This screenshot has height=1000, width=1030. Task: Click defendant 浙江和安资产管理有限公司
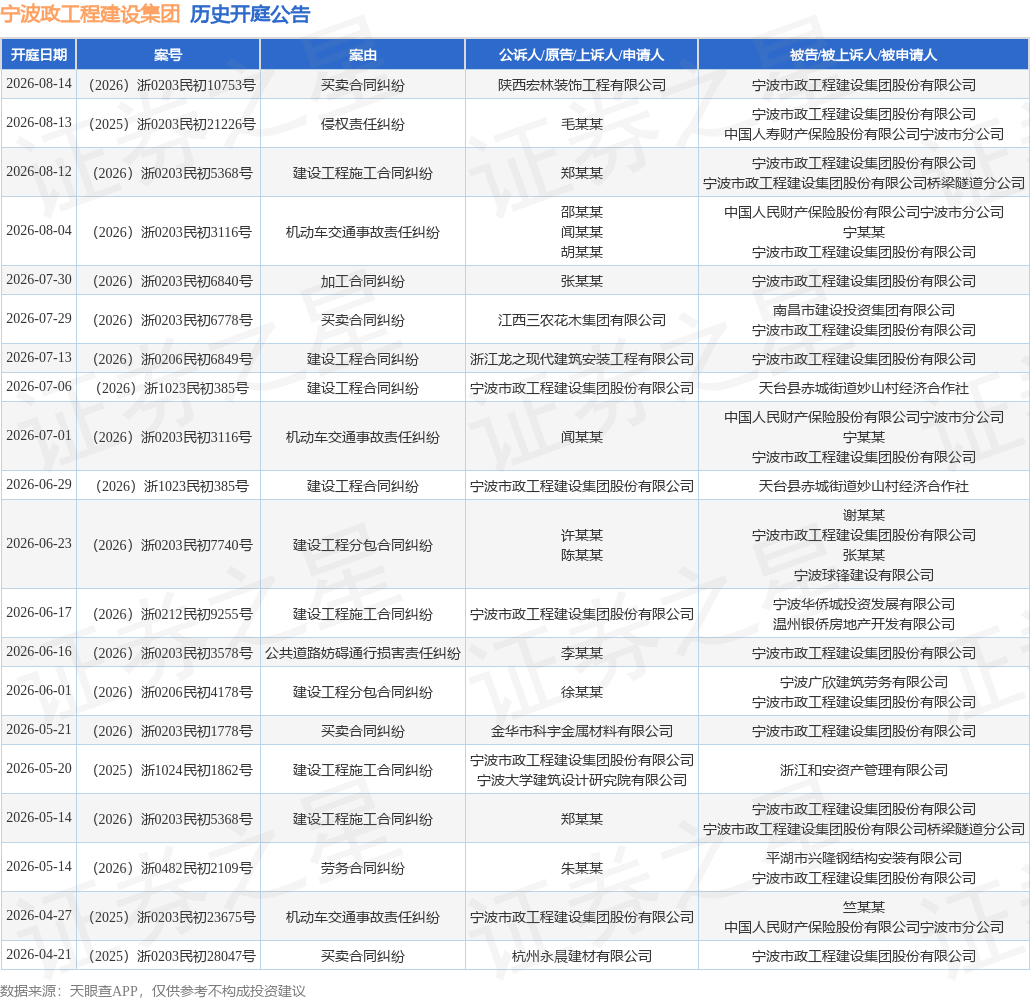863,770
